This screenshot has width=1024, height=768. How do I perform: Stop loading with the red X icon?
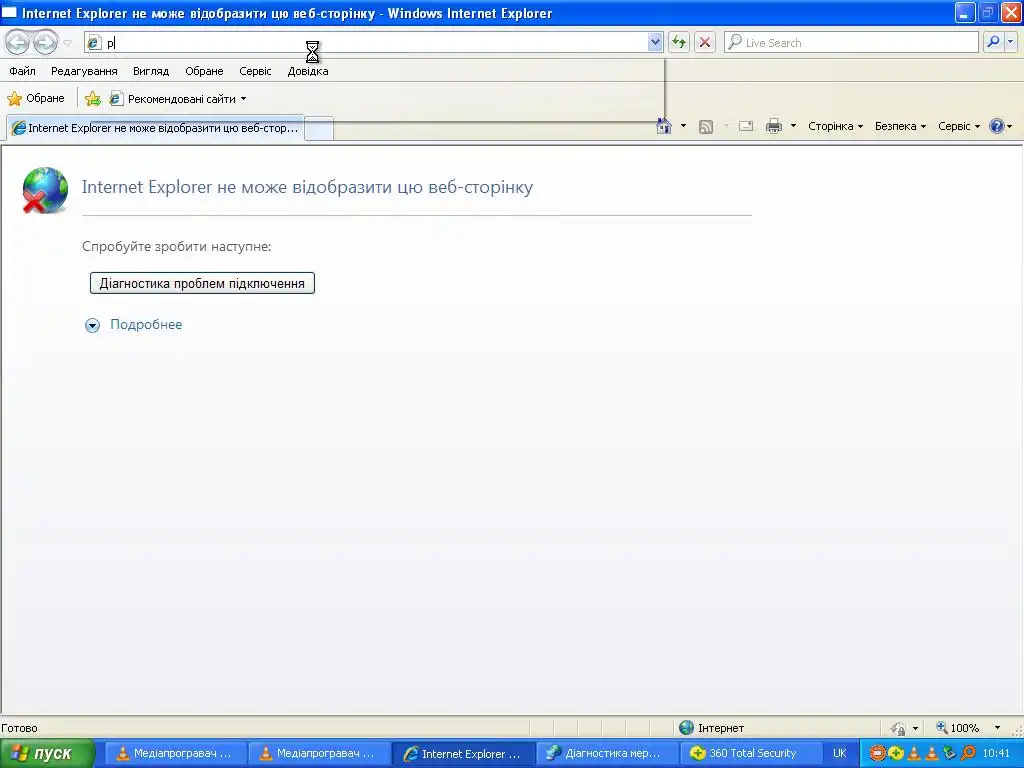[705, 42]
